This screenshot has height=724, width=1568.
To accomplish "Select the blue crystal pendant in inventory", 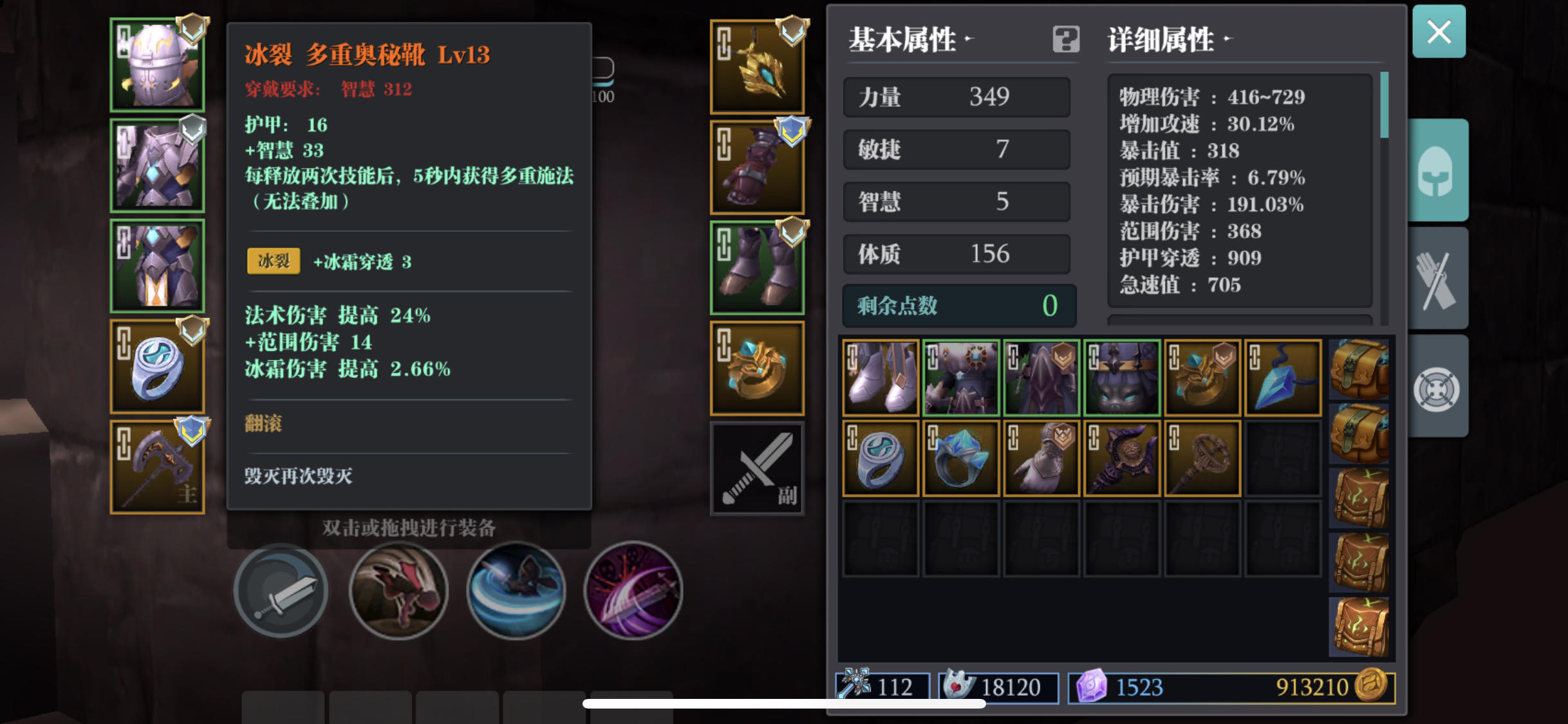I will tap(1282, 377).
